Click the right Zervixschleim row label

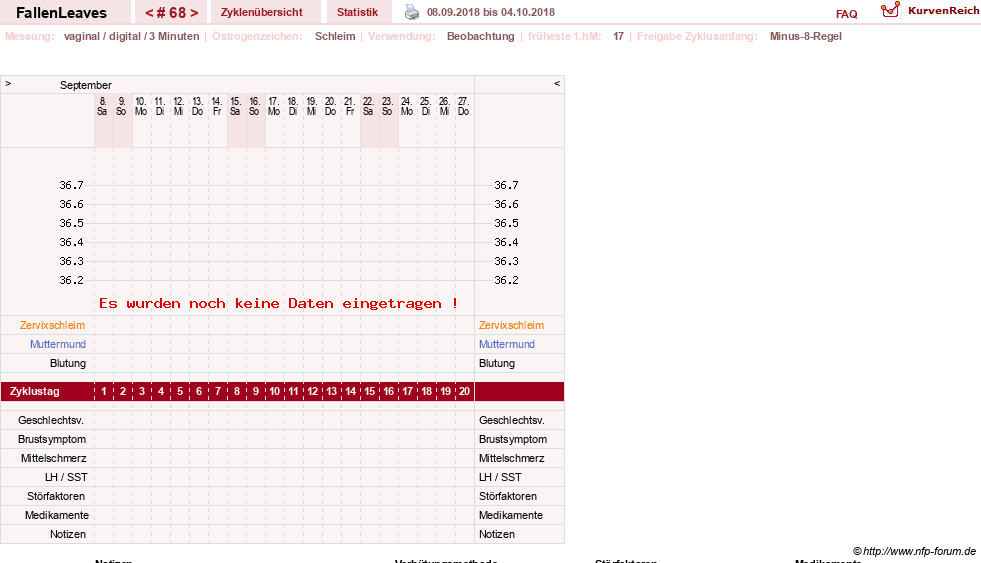(x=511, y=325)
